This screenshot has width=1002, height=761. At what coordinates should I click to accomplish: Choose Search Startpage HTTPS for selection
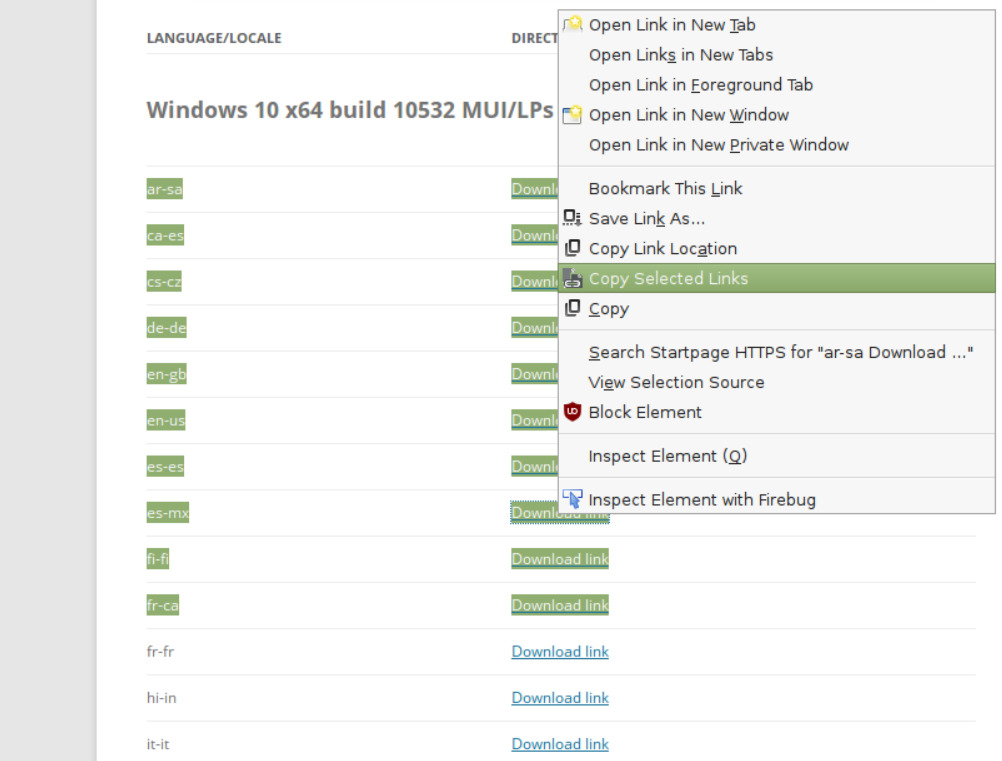coord(776,352)
